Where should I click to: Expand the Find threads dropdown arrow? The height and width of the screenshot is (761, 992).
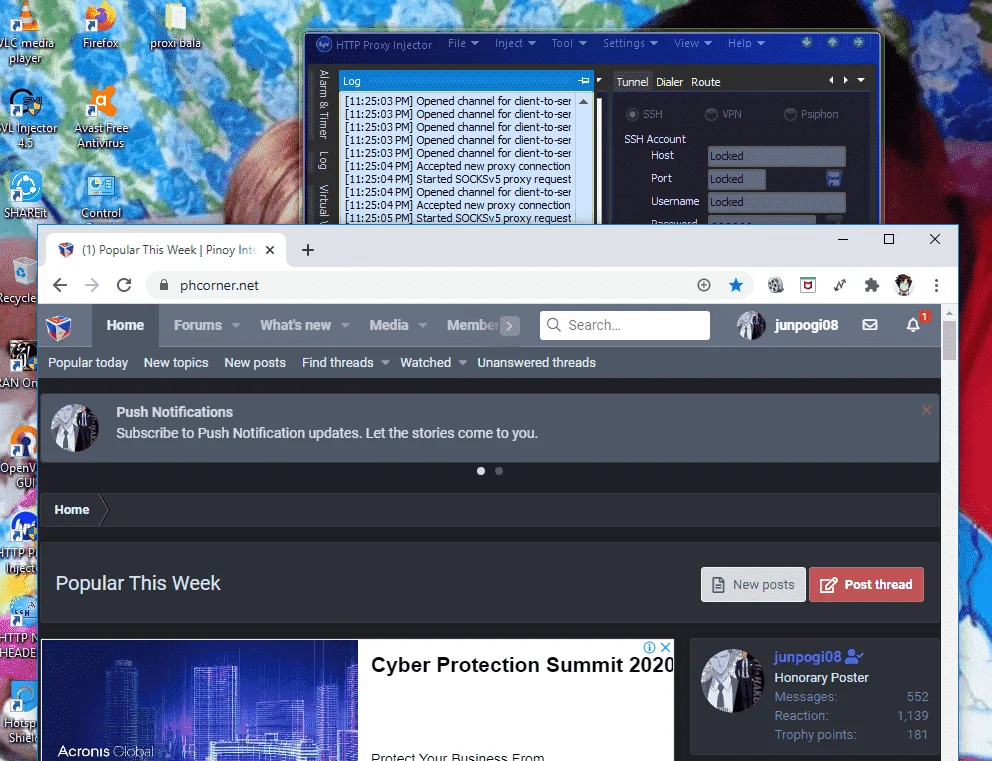(x=385, y=362)
